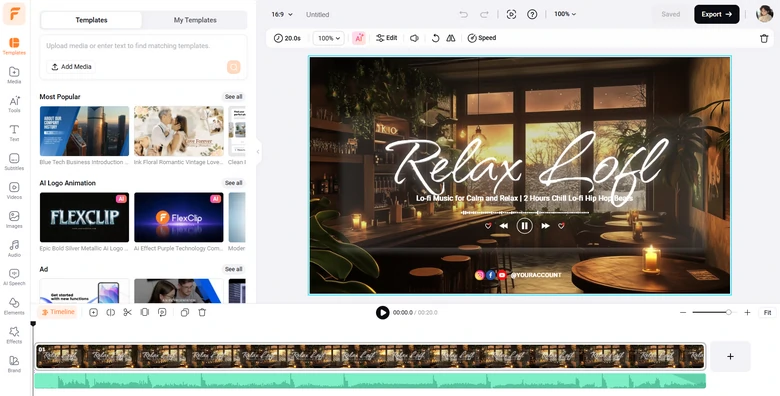780x396 pixels.
Task: Click the undo arrow
Action: [x=464, y=14]
